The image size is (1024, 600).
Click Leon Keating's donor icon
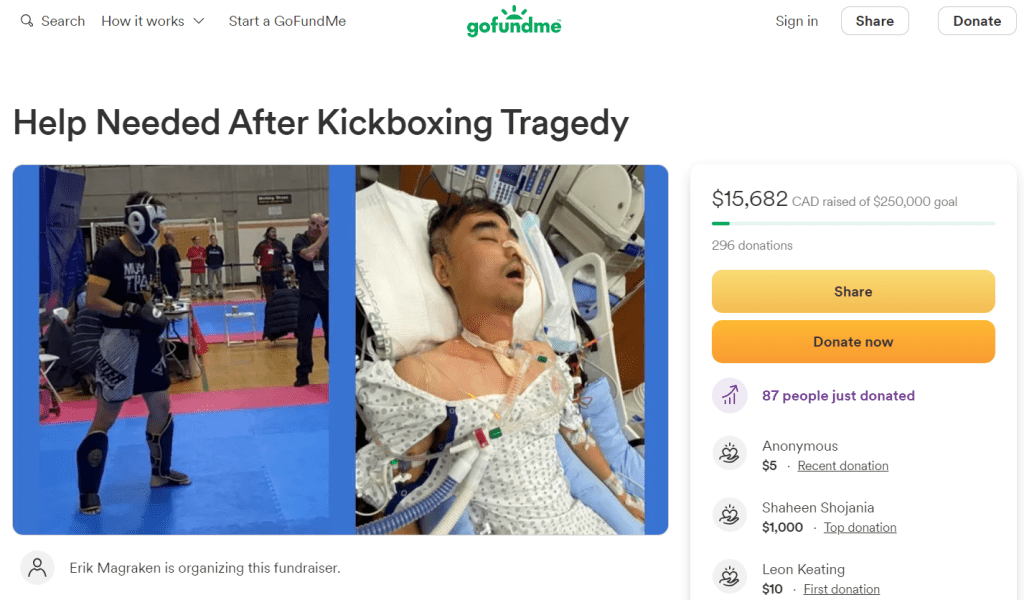tap(730, 578)
